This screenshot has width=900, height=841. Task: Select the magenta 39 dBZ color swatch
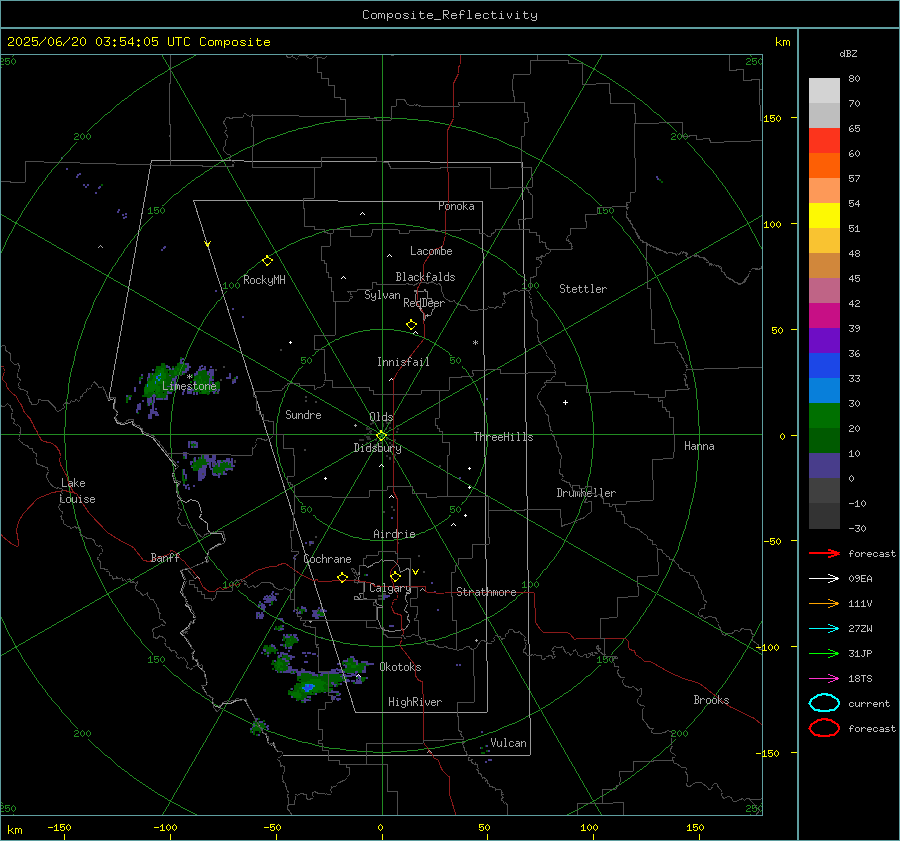coord(824,315)
